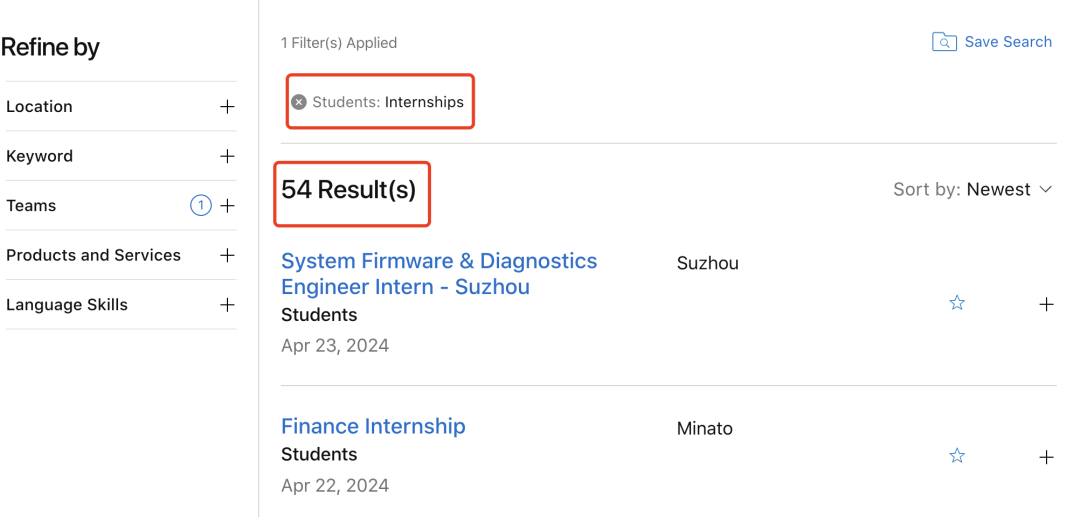1080x517 pixels.
Task: Click the Teams filter count badge
Action: tap(200, 206)
